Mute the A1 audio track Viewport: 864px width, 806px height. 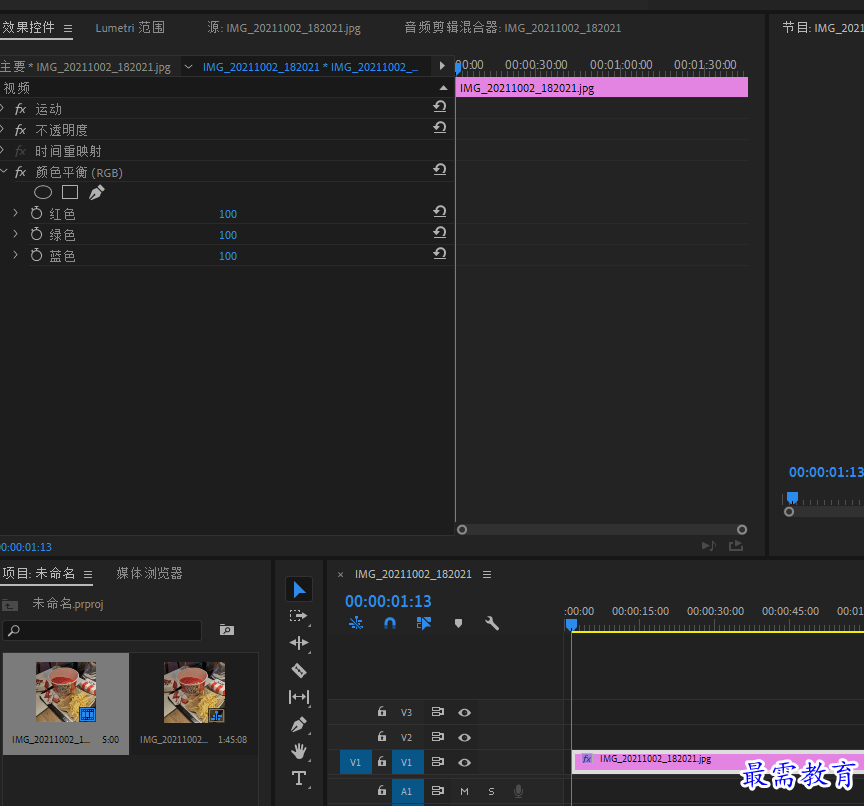465,791
